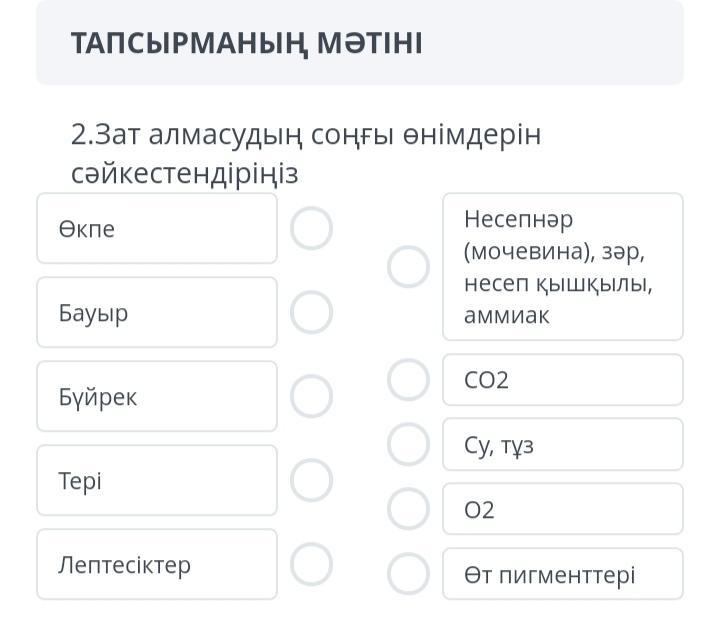Click the Бауыр option box

coord(157,312)
